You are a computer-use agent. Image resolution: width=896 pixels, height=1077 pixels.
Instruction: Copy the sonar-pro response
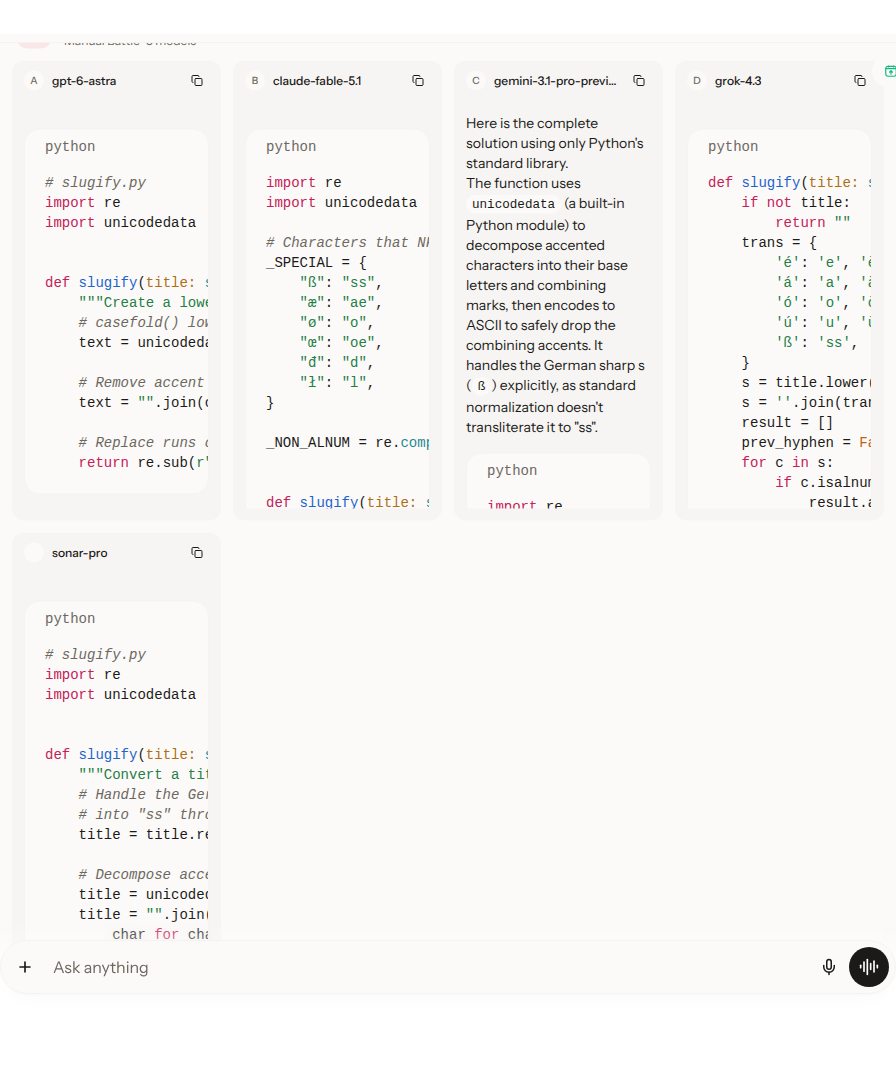(197, 553)
